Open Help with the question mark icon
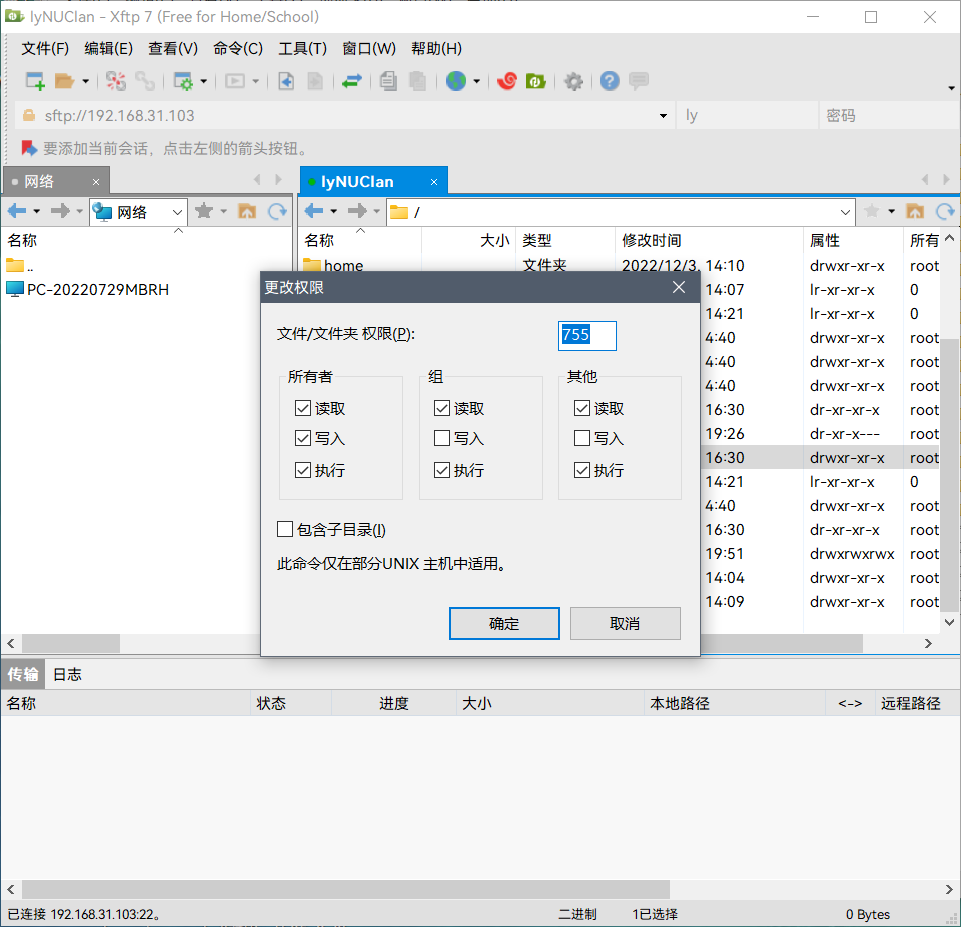This screenshot has width=961, height=927. (610, 81)
